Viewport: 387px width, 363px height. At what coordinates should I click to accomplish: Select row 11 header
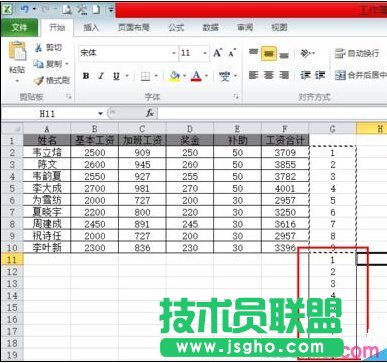12,259
